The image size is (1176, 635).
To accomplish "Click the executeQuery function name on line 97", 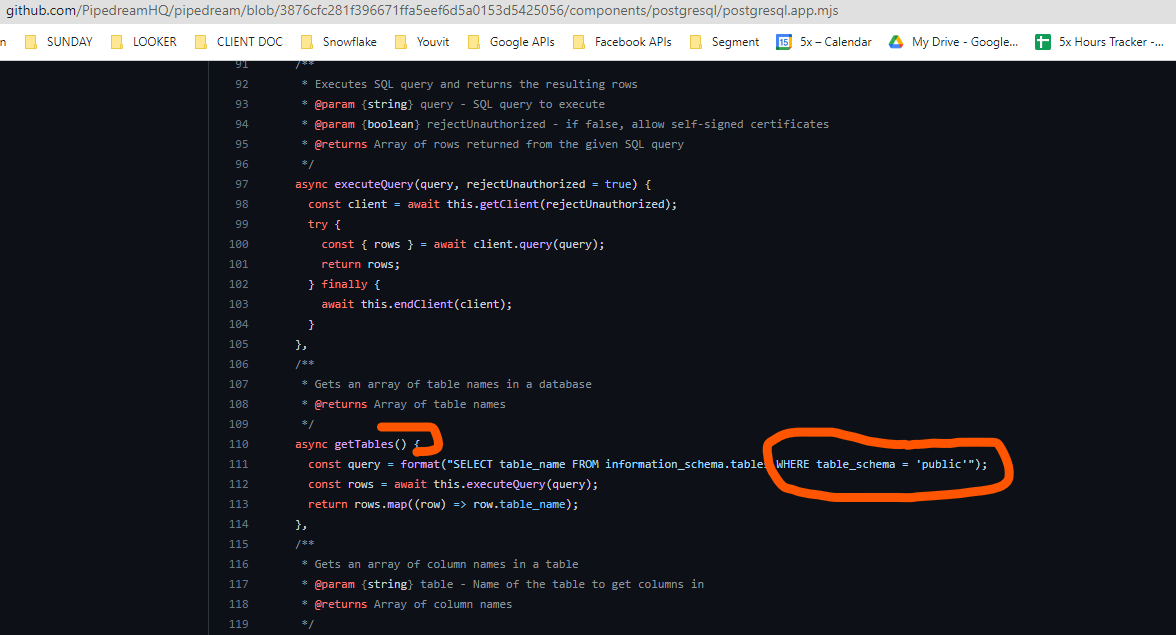I will pos(374,184).
